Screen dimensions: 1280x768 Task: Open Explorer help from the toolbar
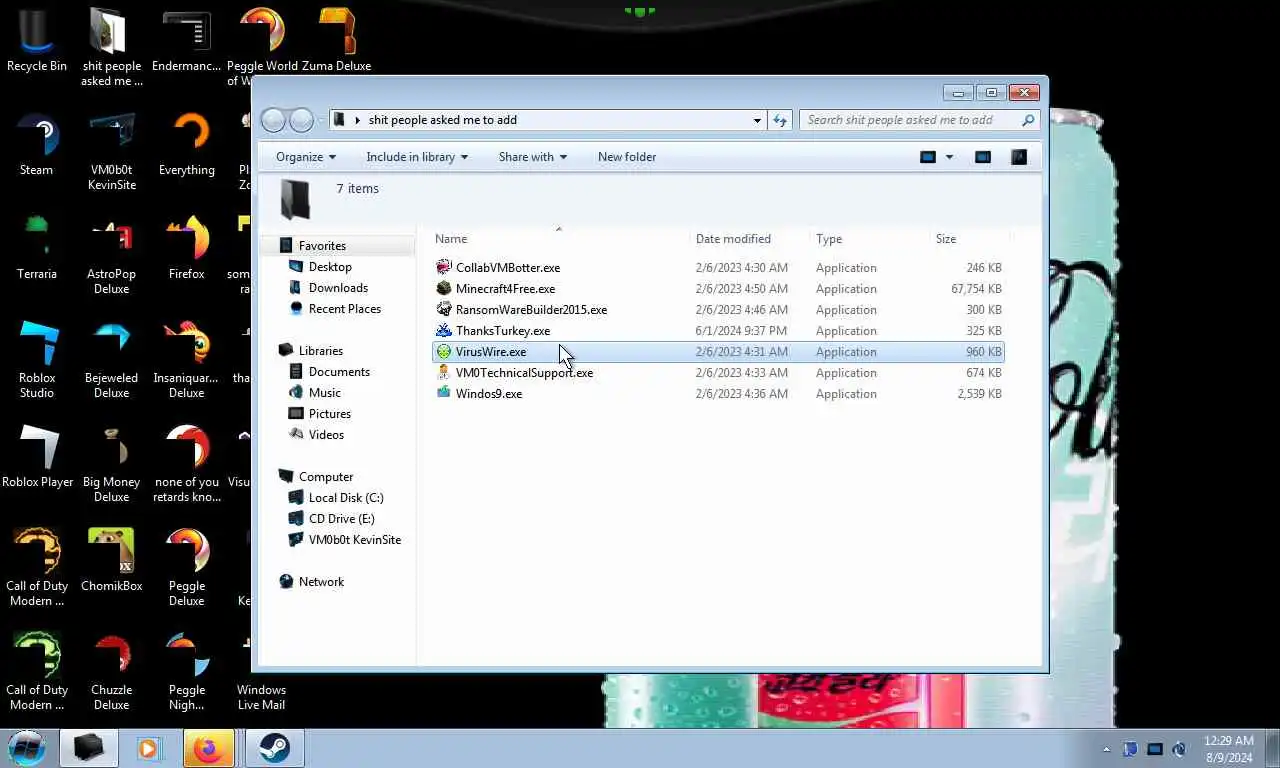coord(1019,157)
